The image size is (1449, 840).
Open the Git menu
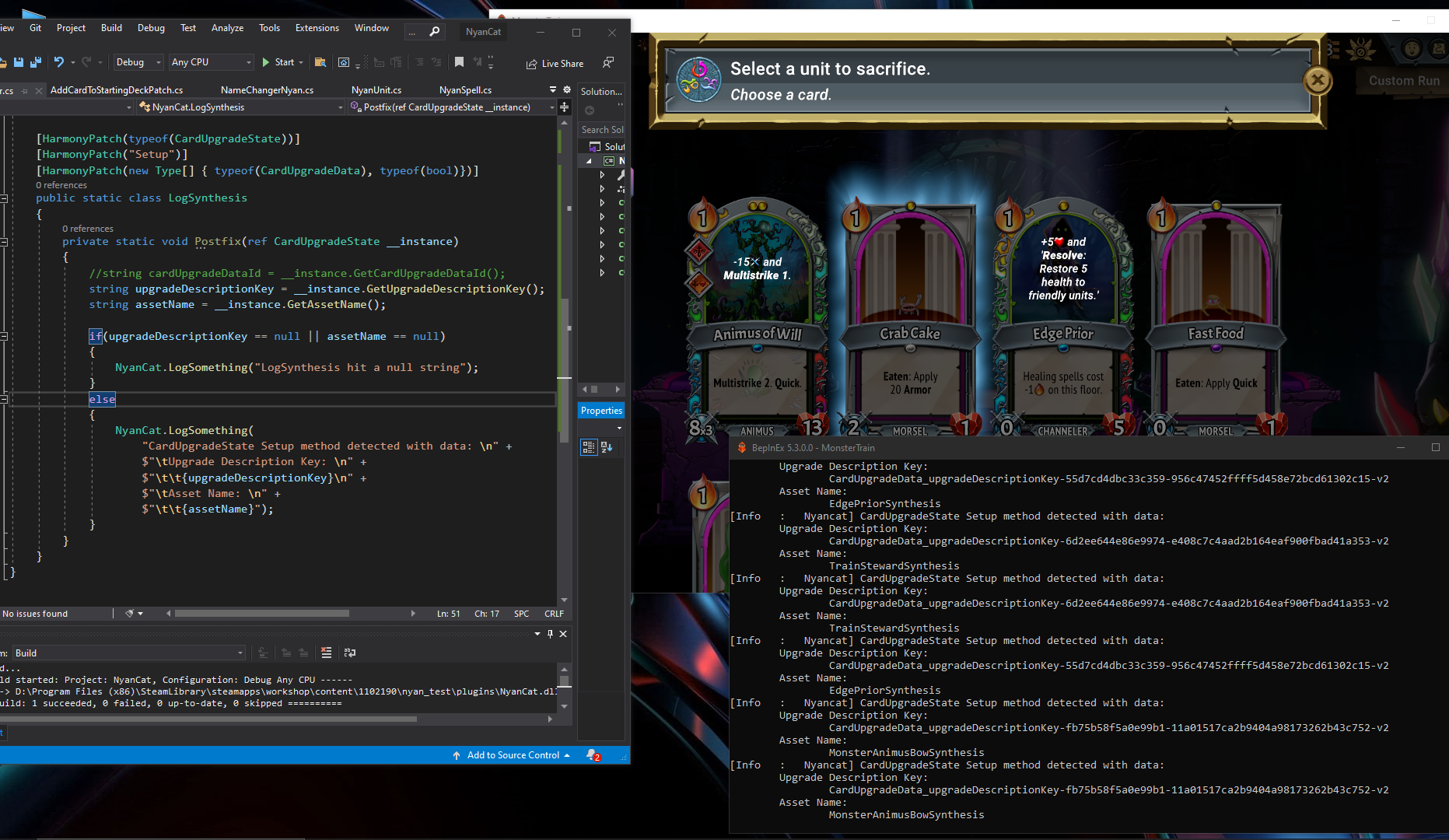[x=35, y=28]
